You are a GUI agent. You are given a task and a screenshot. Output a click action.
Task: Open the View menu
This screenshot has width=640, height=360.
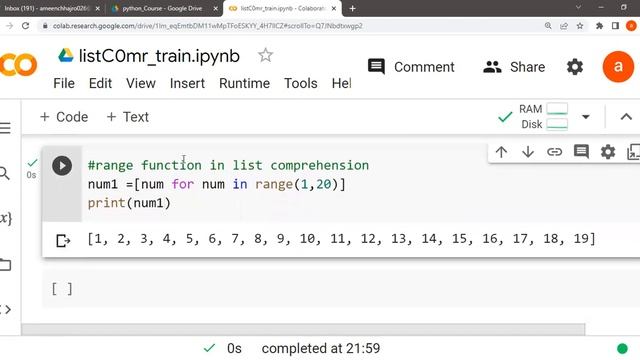click(x=141, y=83)
